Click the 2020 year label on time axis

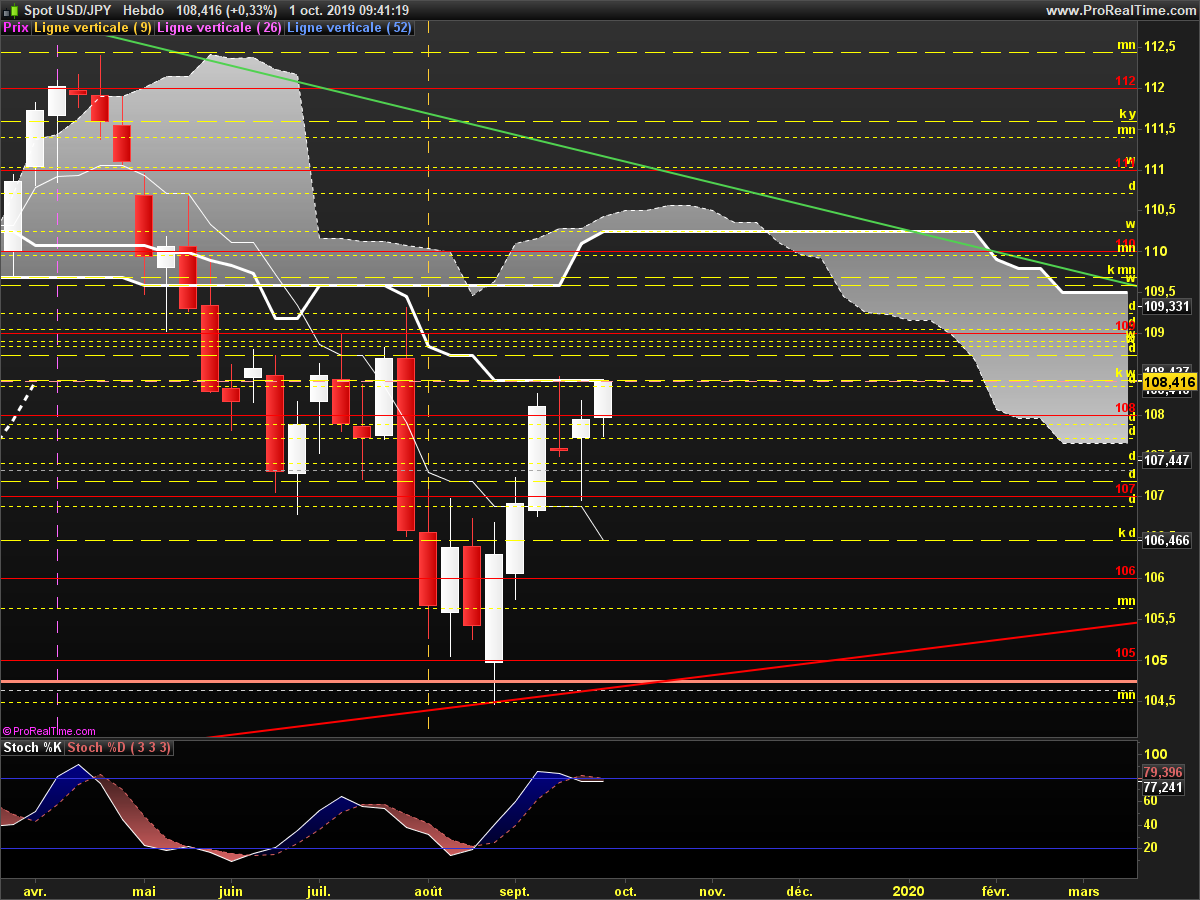click(908, 890)
